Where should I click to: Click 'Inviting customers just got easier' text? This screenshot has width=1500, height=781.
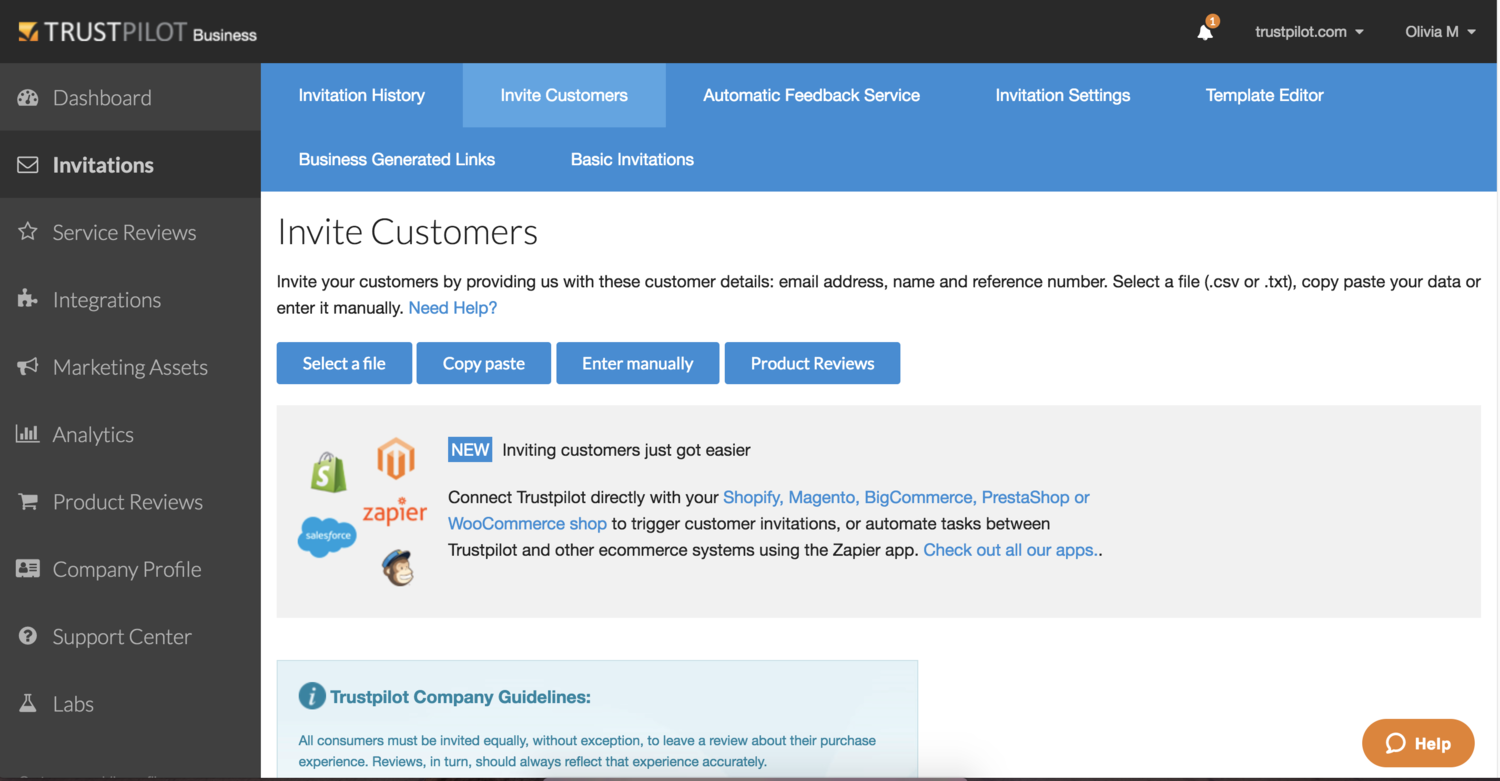click(626, 450)
